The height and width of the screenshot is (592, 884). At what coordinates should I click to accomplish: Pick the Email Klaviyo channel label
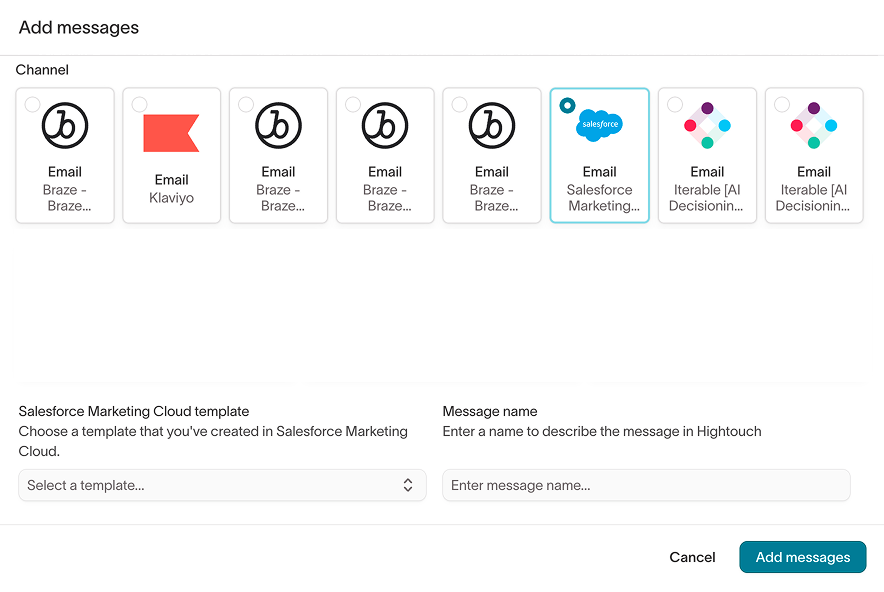pyautogui.click(x=171, y=189)
